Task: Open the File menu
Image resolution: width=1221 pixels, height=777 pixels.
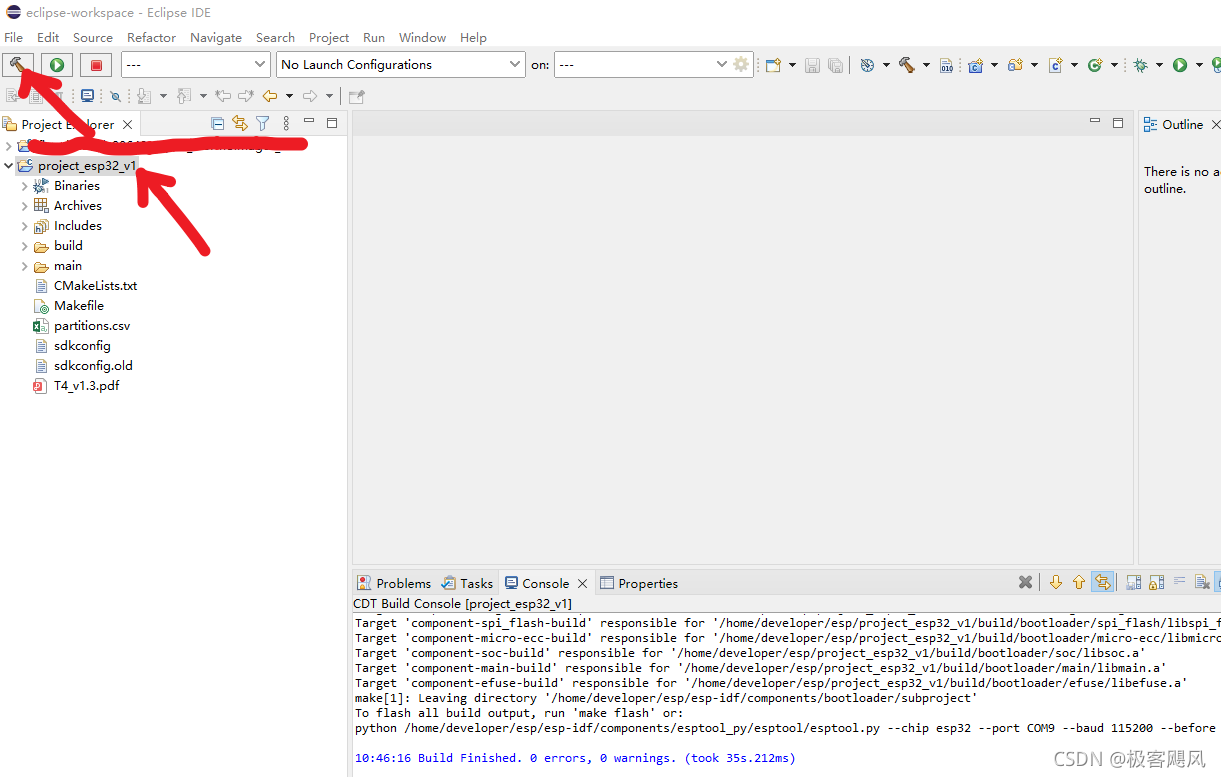Action: click(x=13, y=37)
